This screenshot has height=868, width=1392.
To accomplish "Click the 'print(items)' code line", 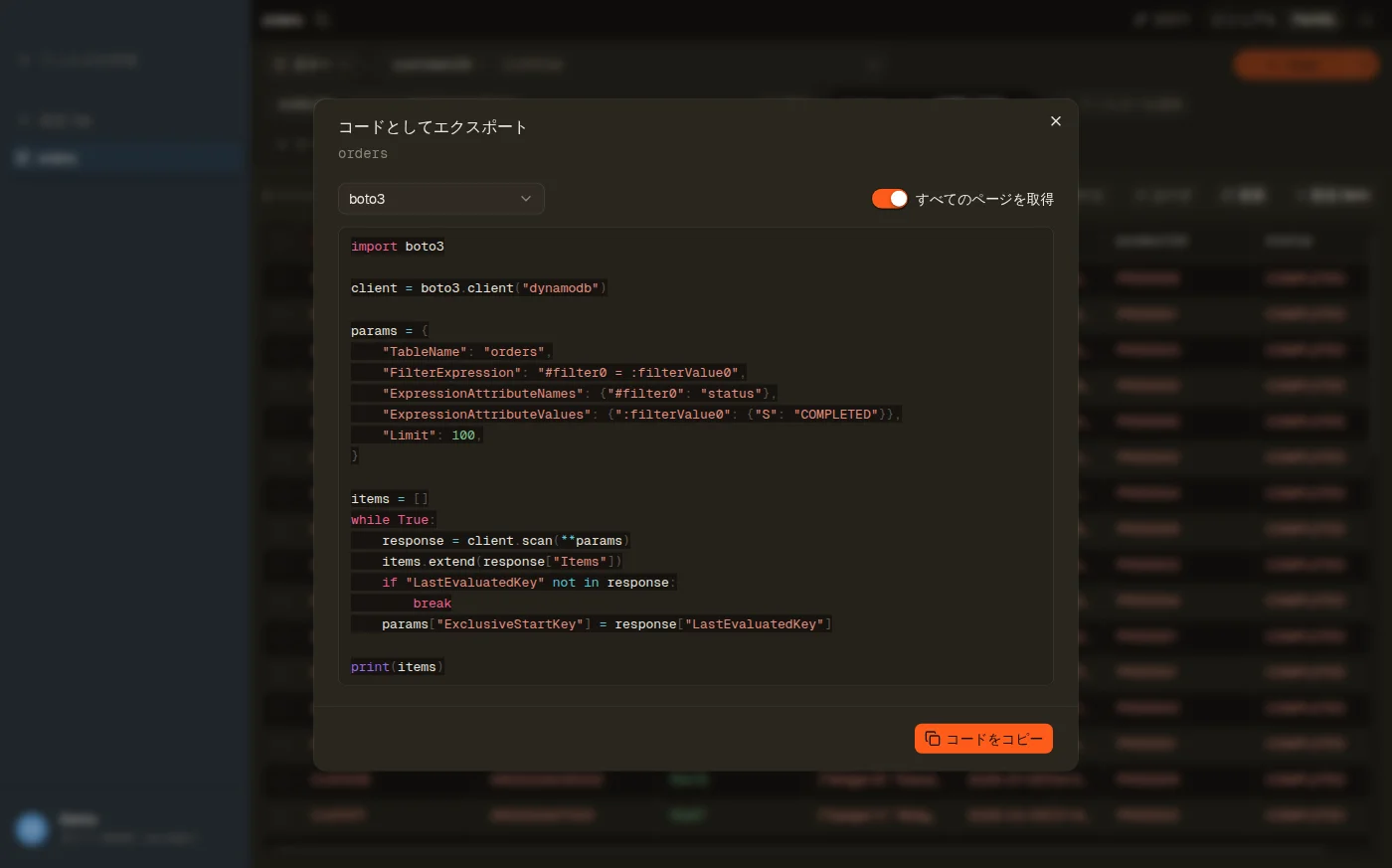I will (398, 667).
